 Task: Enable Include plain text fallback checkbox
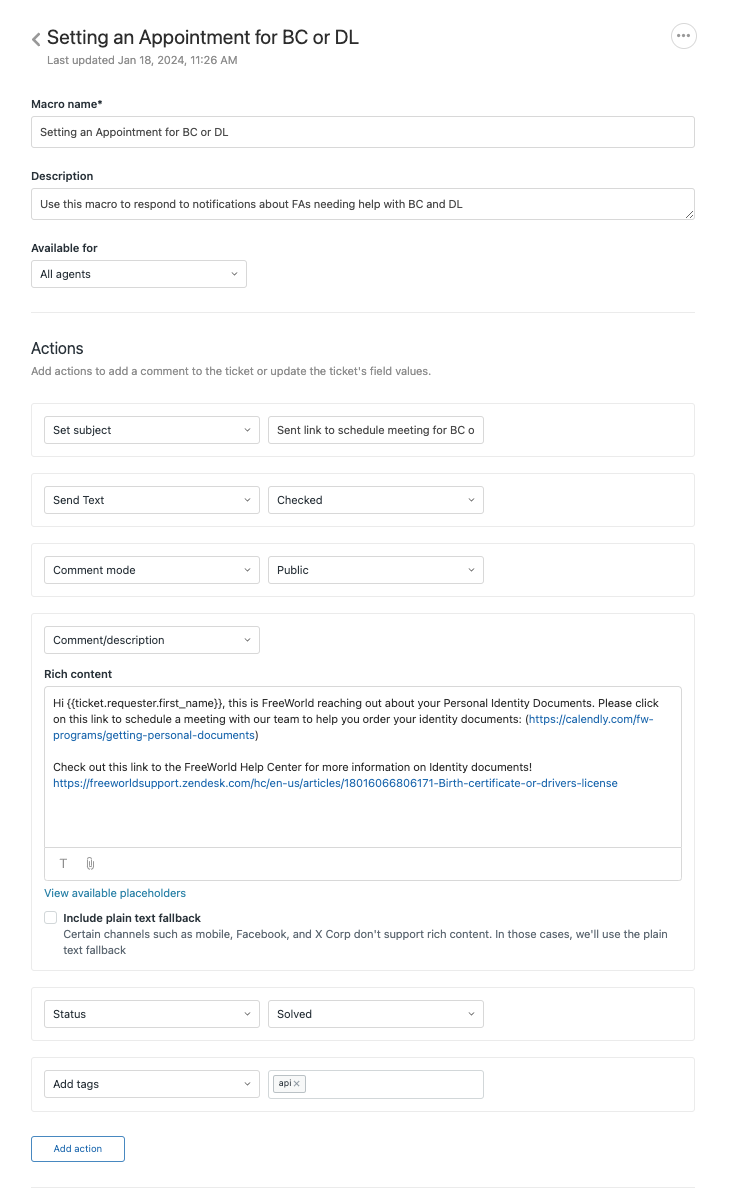click(x=51, y=918)
